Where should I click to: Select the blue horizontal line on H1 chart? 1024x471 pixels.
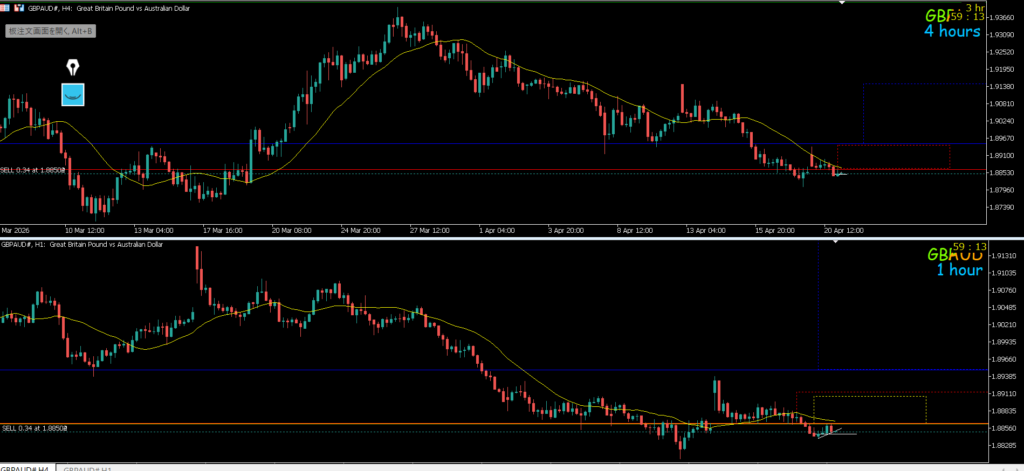click(x=400, y=370)
